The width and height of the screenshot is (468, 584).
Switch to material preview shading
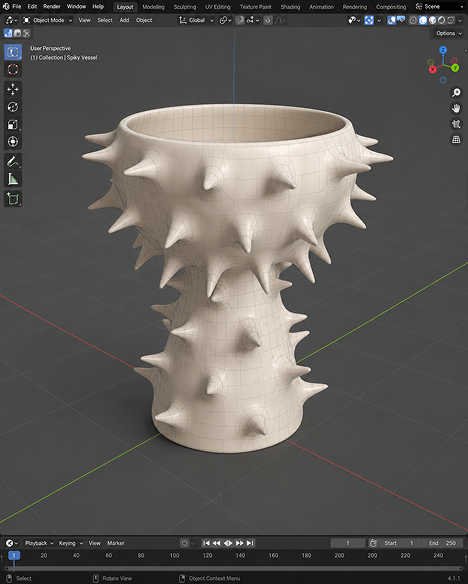coord(432,20)
